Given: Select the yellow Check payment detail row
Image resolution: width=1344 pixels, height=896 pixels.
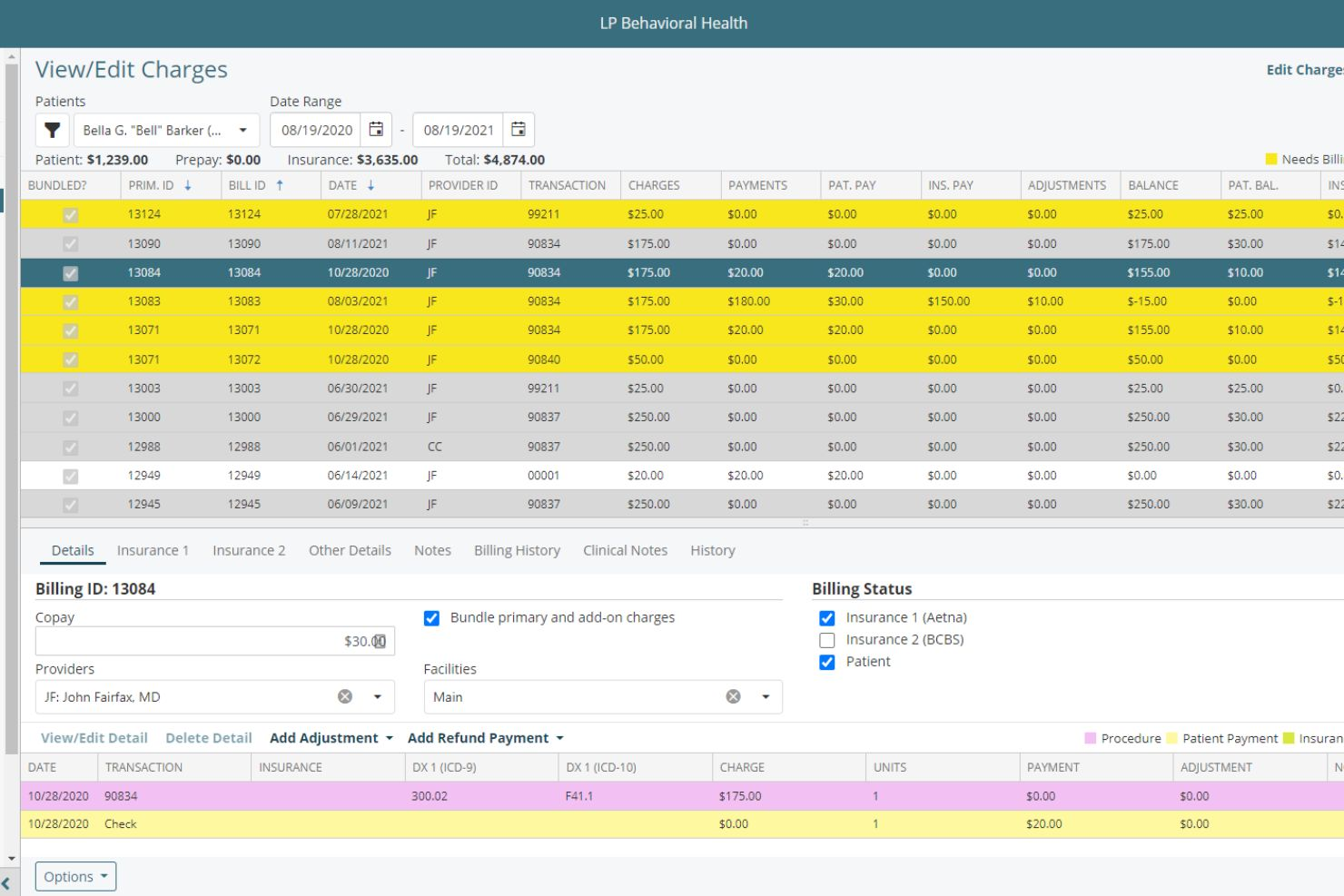Looking at the screenshot, I should 682,824.
